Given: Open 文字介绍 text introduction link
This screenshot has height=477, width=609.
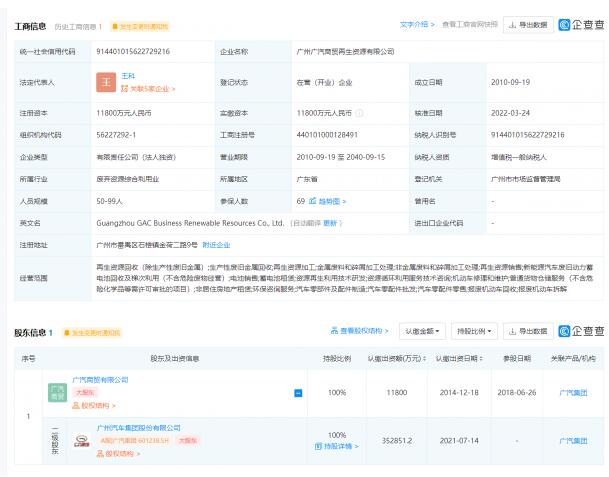Looking at the screenshot, I should pos(417,24).
